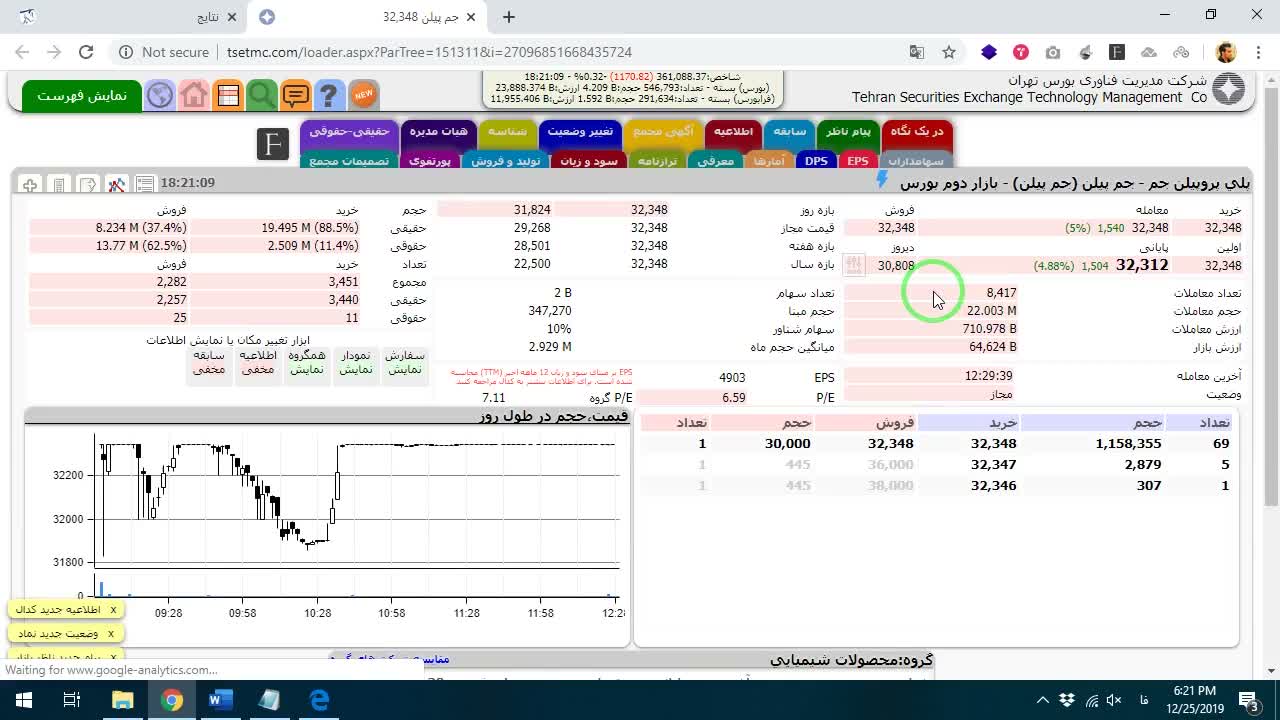Open the globe icon in the top toolbar
This screenshot has height=720, width=1280.
tap(160, 95)
